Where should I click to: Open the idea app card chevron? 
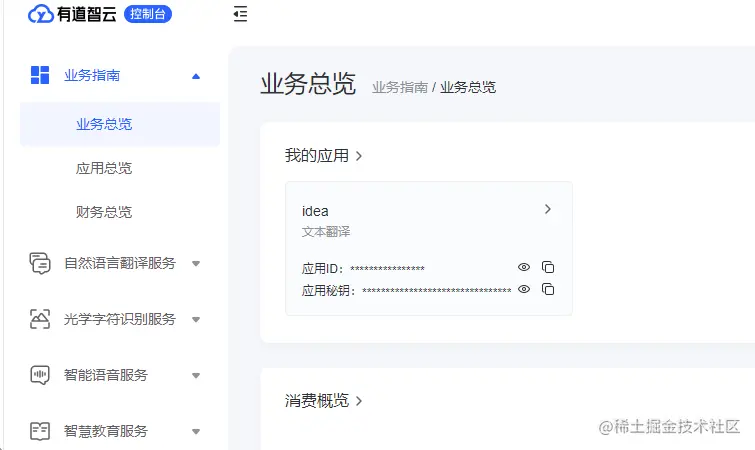click(547, 209)
